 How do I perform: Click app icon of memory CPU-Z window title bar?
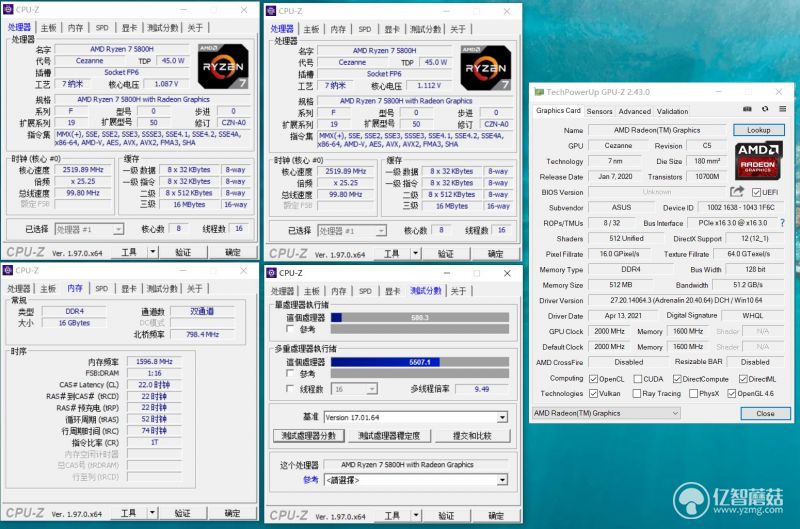click(8, 270)
